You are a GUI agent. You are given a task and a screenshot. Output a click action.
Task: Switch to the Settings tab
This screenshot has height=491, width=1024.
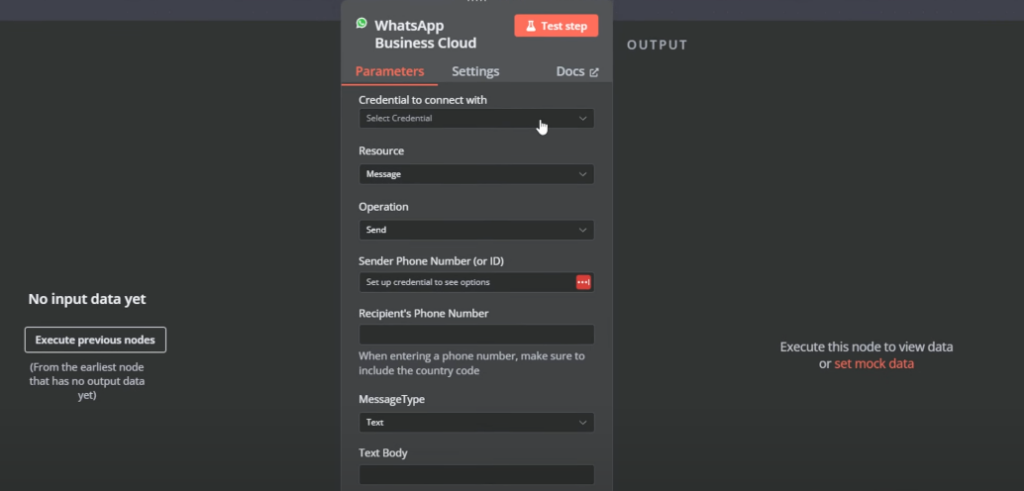[x=475, y=72]
